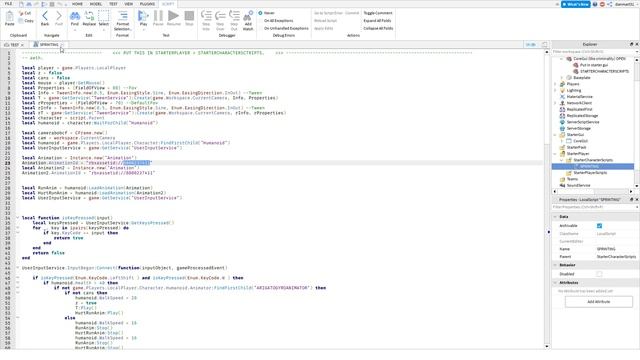Float the Explorer panel with undock icon
This screenshot has width=640, height=360.
pos(631,44)
